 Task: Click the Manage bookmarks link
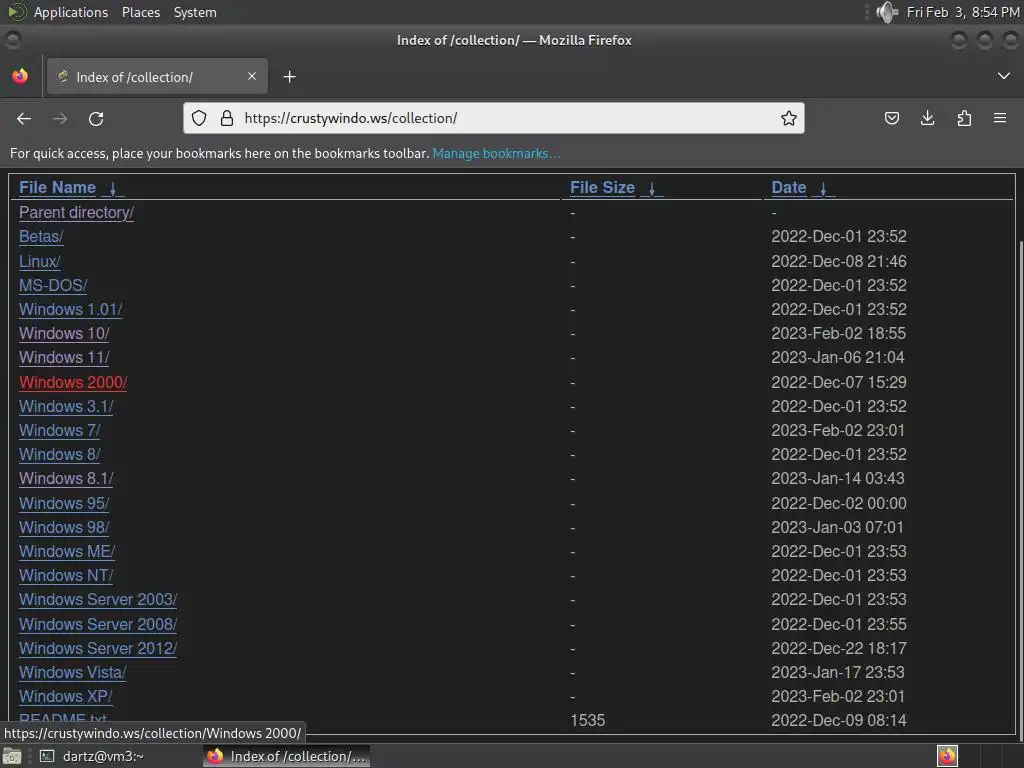coord(496,153)
